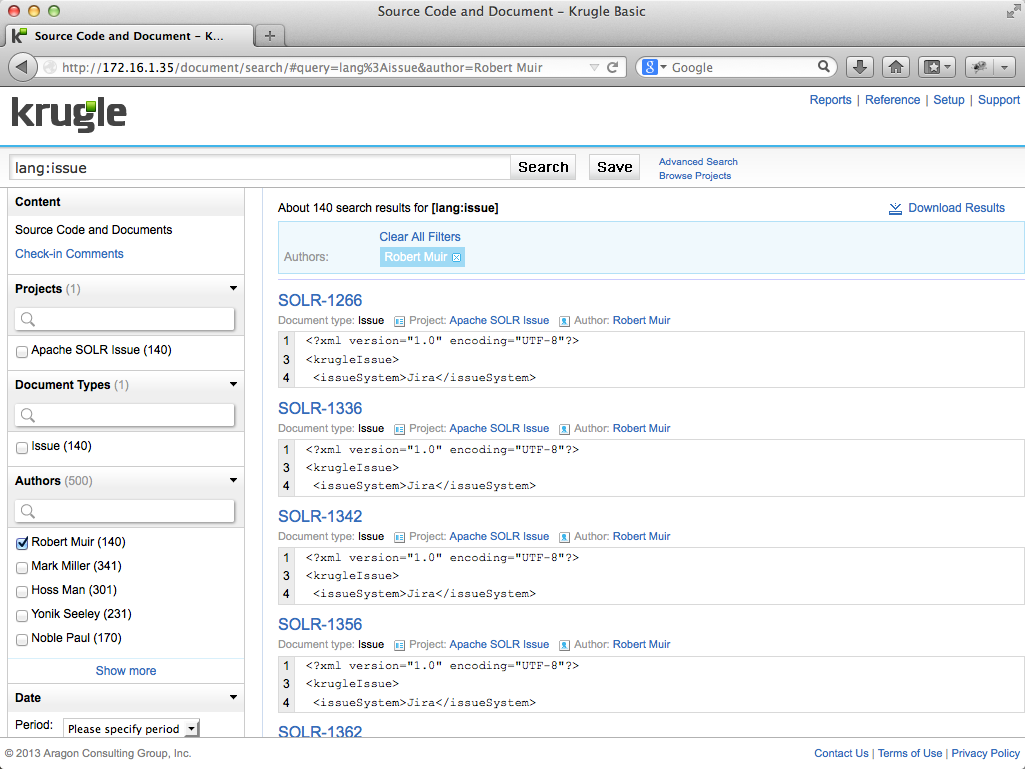Viewport: 1025px width, 769px height.
Task: Collapse the Authors filter section
Action: pos(233,481)
